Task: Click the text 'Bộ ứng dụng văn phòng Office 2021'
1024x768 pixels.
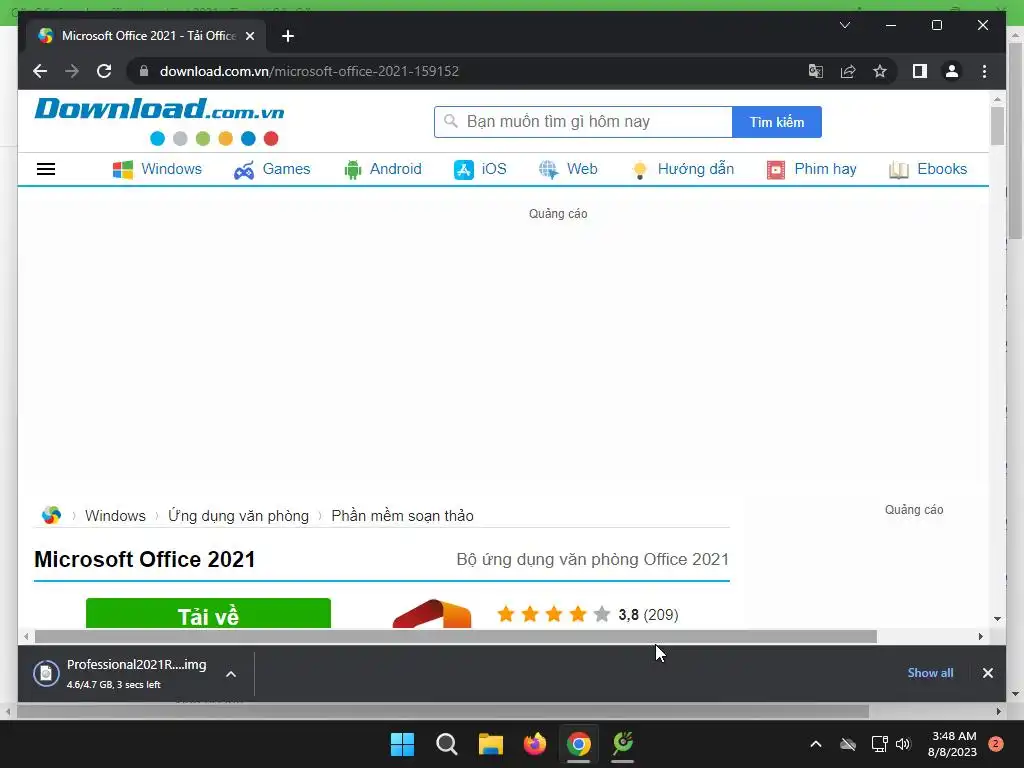Action: (x=592, y=560)
